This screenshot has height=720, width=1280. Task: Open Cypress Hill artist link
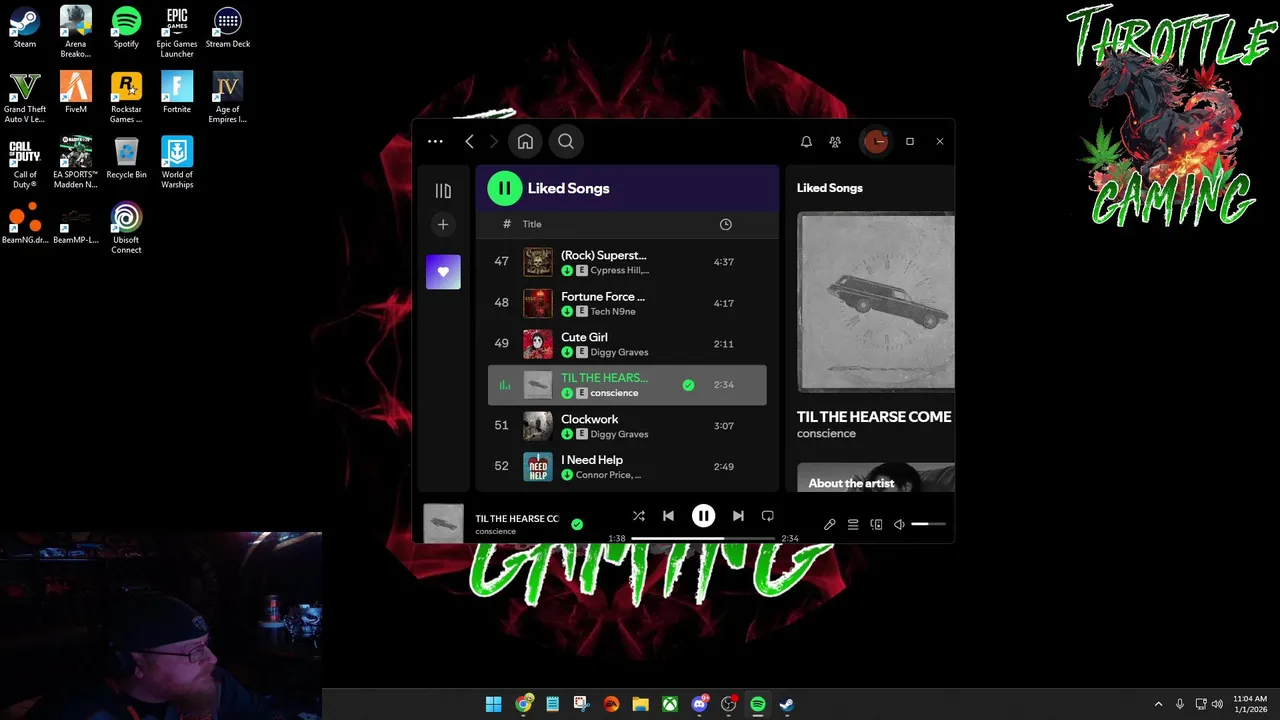click(619, 270)
